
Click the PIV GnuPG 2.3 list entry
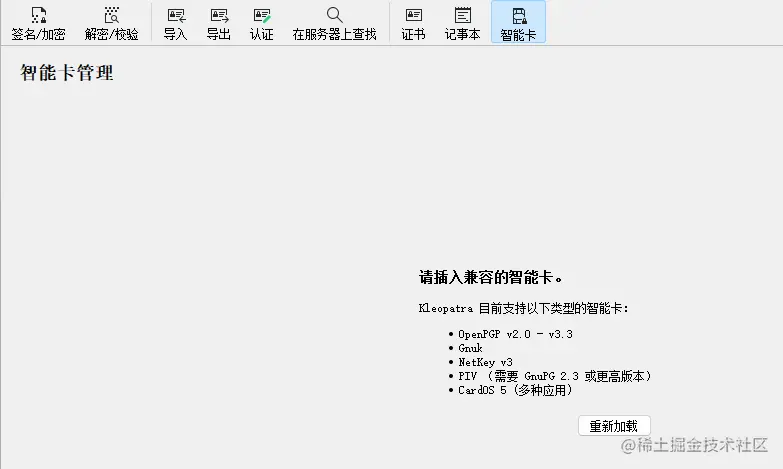[x=555, y=376]
